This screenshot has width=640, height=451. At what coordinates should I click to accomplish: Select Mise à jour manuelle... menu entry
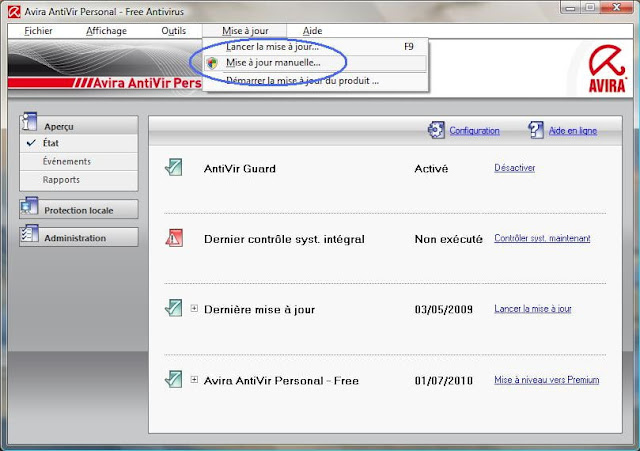pyautogui.click(x=316, y=63)
